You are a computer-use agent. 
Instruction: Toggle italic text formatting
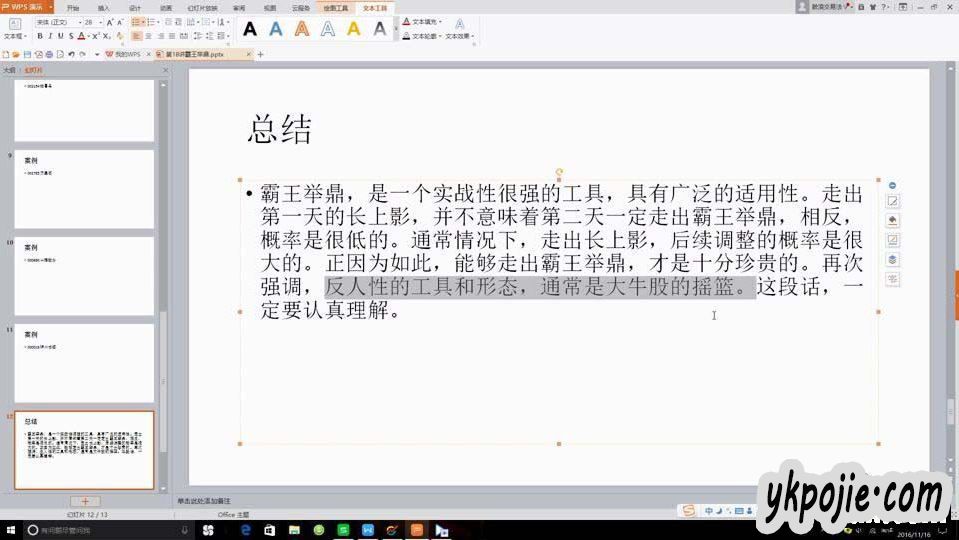[x=50, y=36]
